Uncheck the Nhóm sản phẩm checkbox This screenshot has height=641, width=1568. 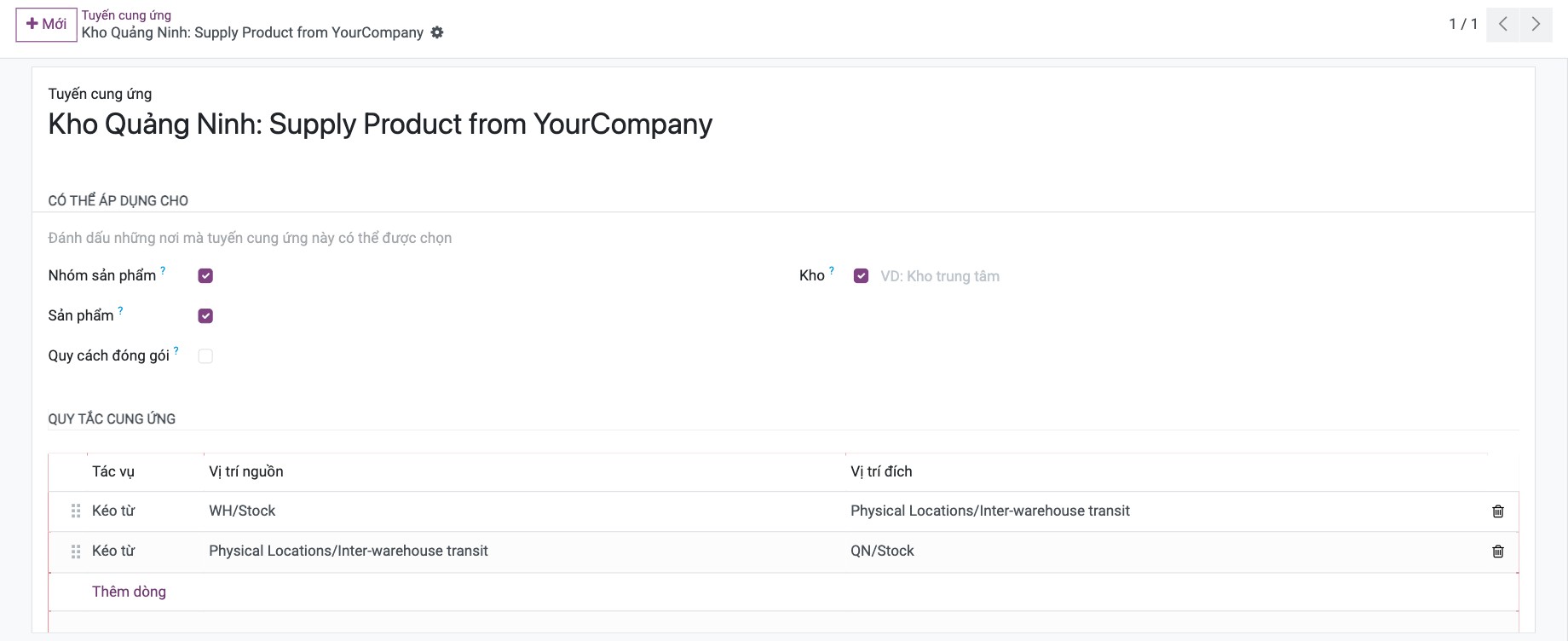[x=205, y=275]
